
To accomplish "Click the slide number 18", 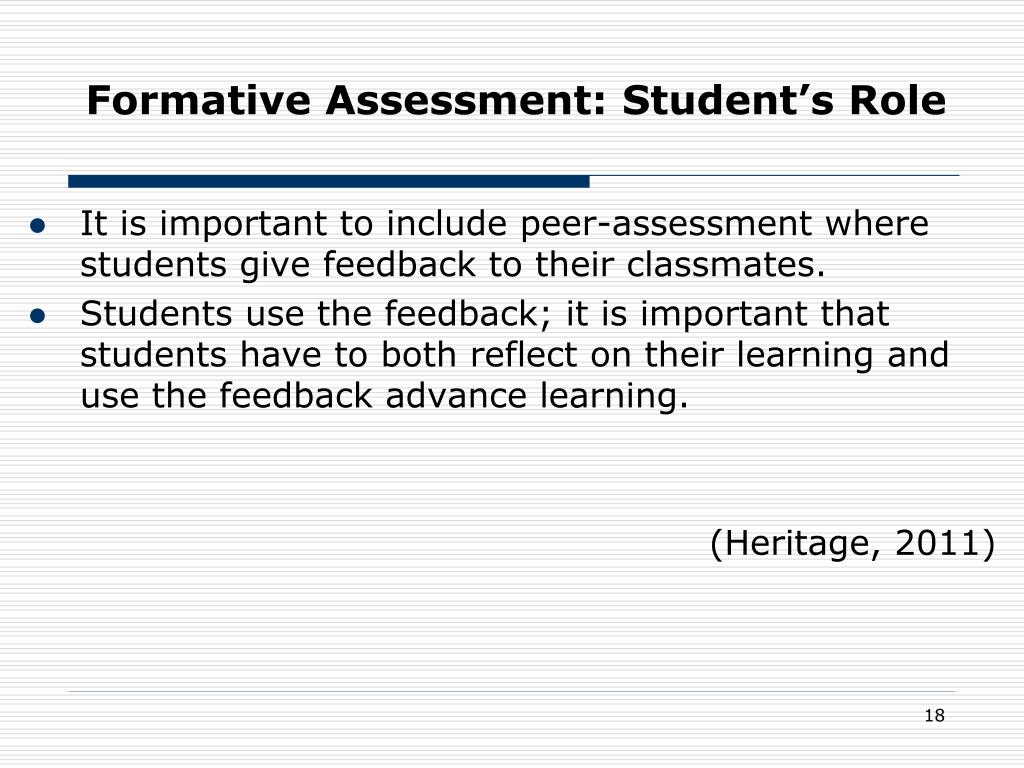I will click(935, 716).
